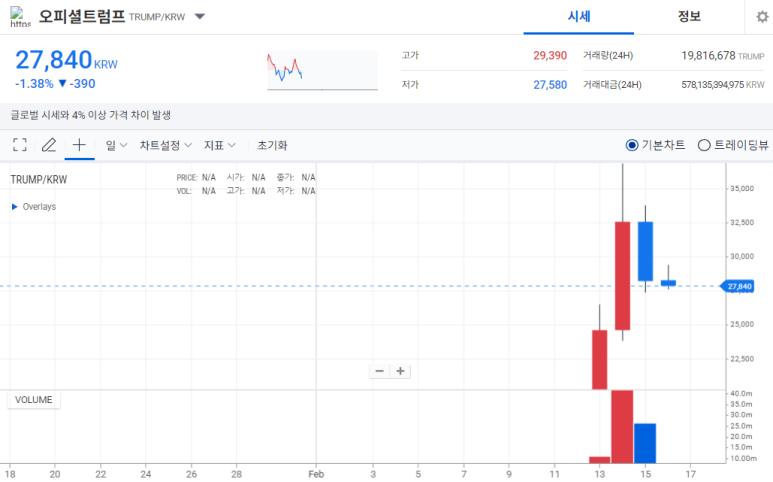Open the 지표 indicators dropdown
Screen dimensions: 773x482
point(220,145)
